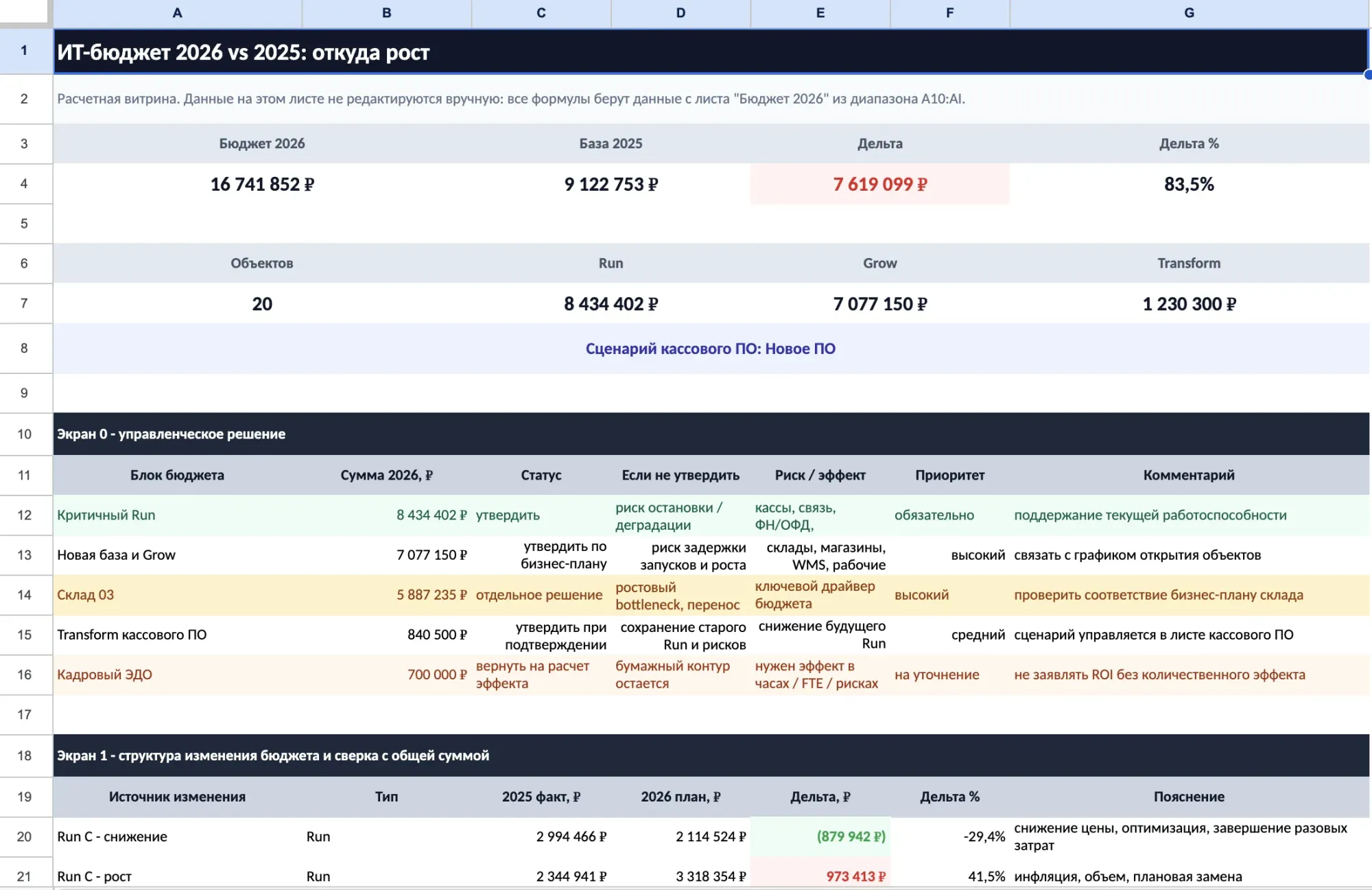Select column D header
The height and width of the screenshot is (890, 1372).
(681, 13)
